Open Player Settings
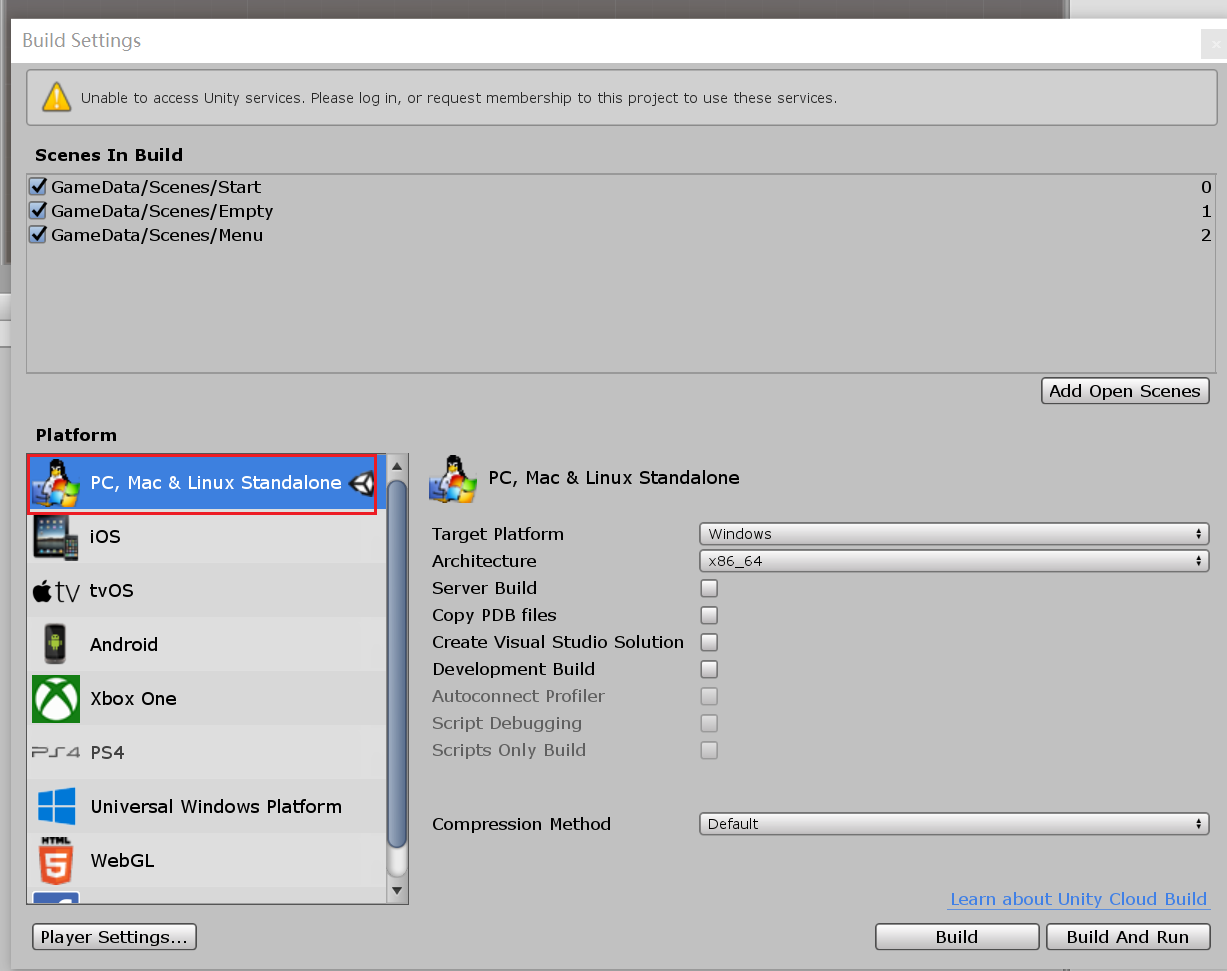The height and width of the screenshot is (971, 1227). [115, 937]
